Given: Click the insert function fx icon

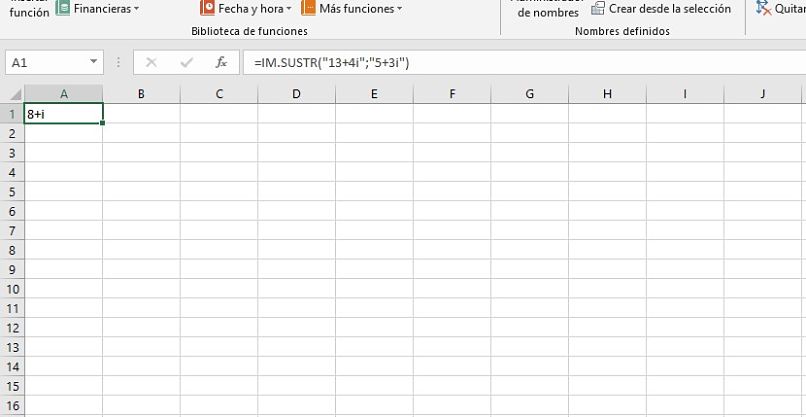Looking at the screenshot, I should [221, 62].
